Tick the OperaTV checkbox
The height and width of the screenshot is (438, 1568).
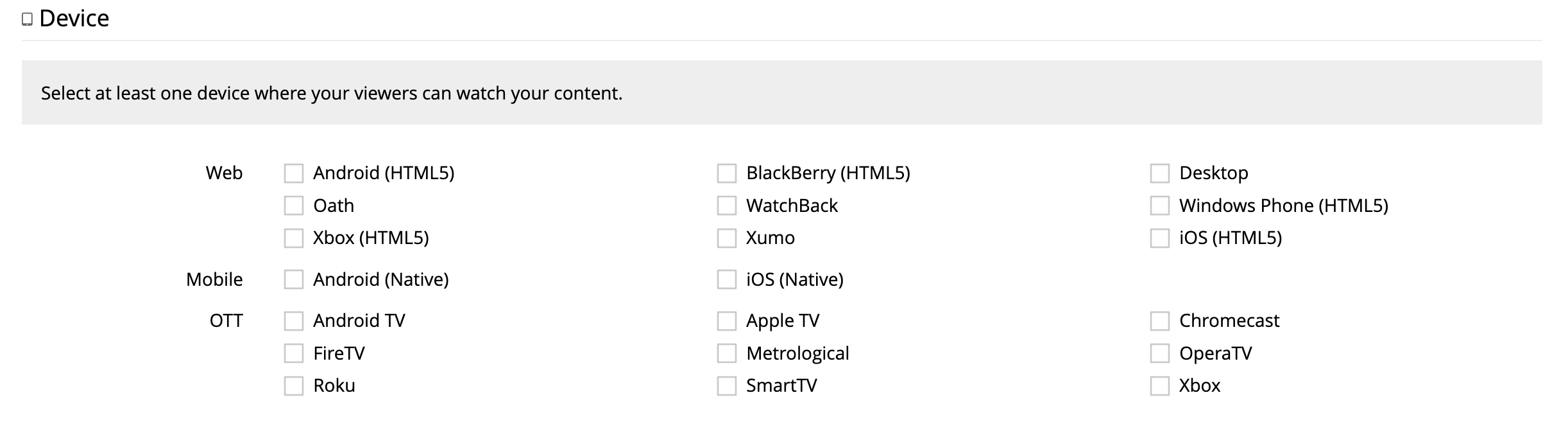(x=1160, y=353)
